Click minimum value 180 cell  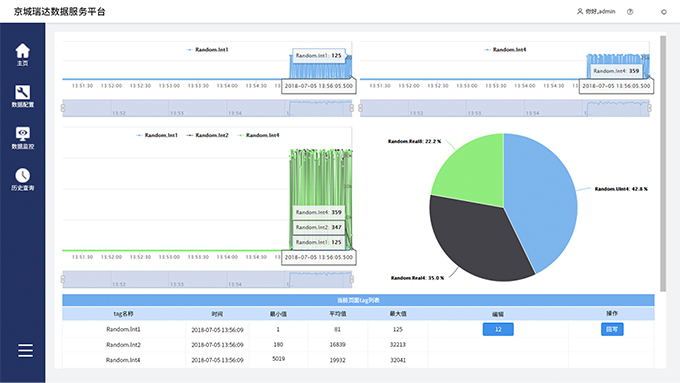click(x=278, y=345)
